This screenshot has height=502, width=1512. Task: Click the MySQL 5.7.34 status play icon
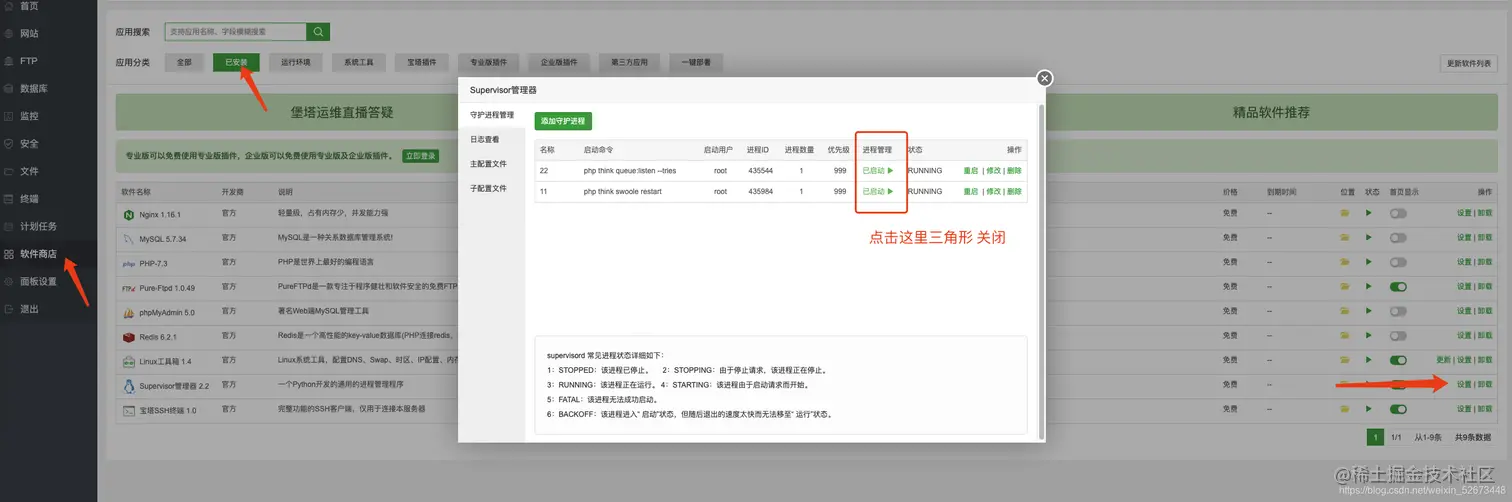click(x=1370, y=238)
